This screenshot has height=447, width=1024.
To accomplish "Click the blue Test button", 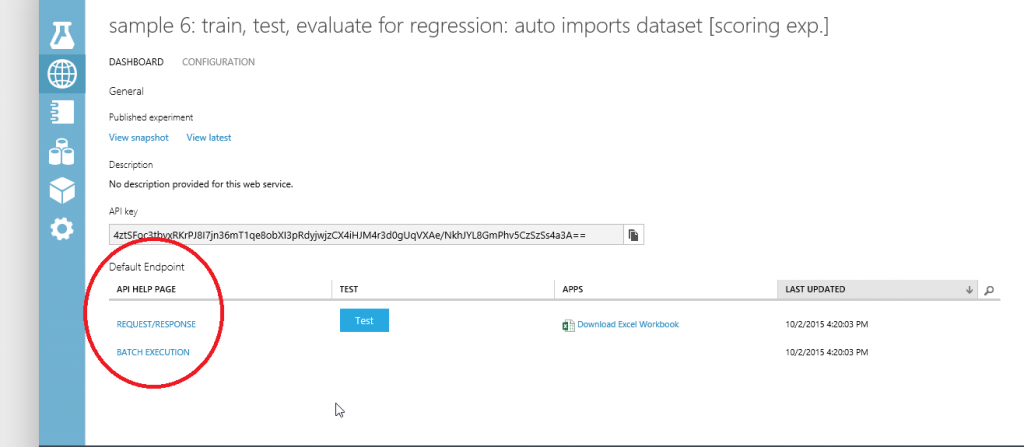I will (x=364, y=320).
